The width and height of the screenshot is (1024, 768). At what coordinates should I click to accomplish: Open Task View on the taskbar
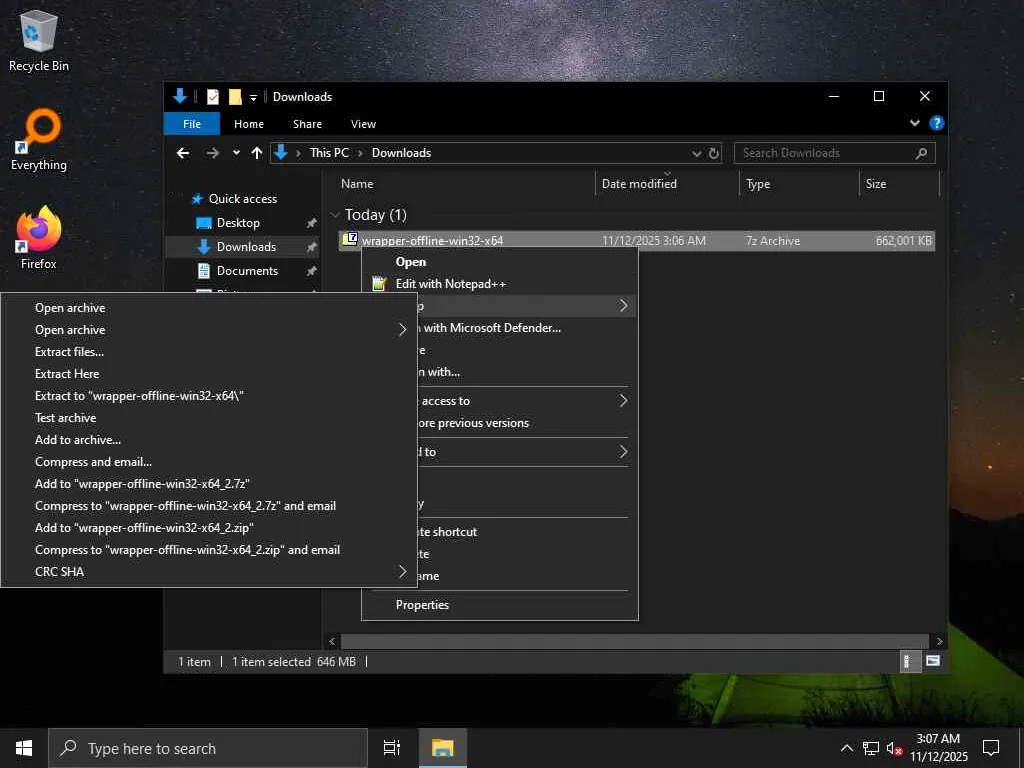click(x=392, y=748)
